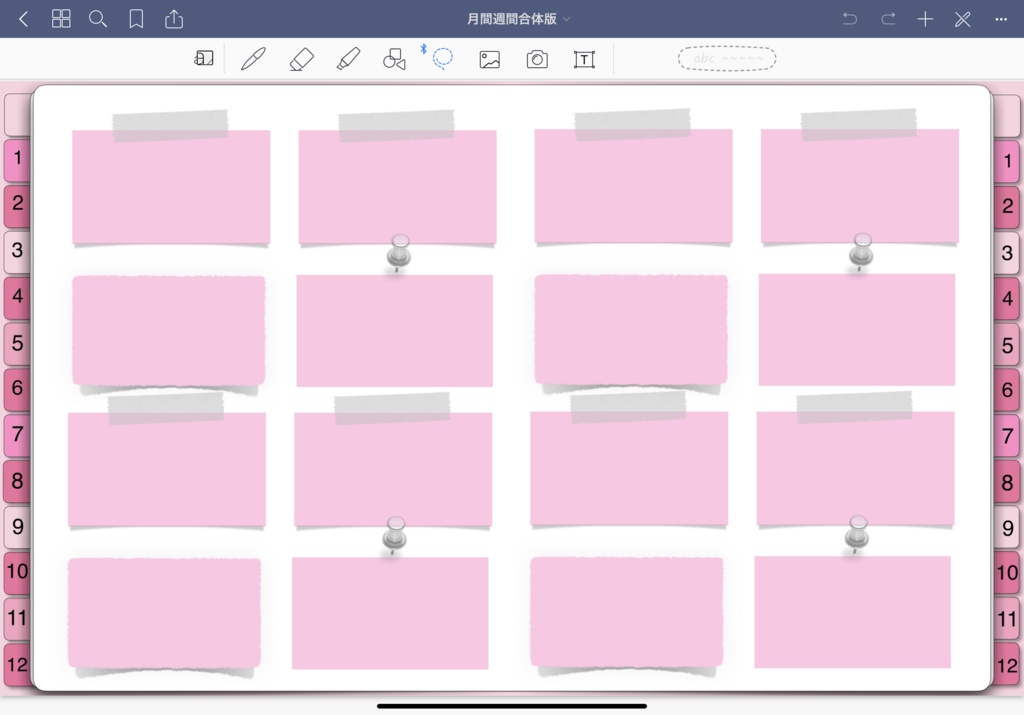Screen dimensions: 1024x715
Task: Go back with the left chevron
Action: [24, 19]
